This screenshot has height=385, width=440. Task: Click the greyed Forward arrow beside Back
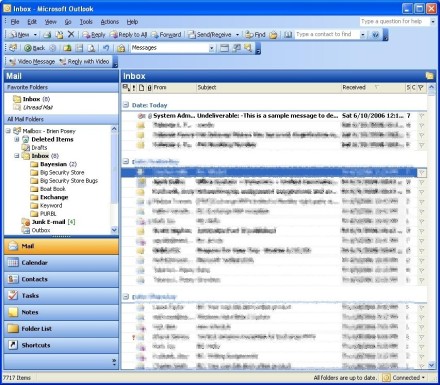pos(53,48)
